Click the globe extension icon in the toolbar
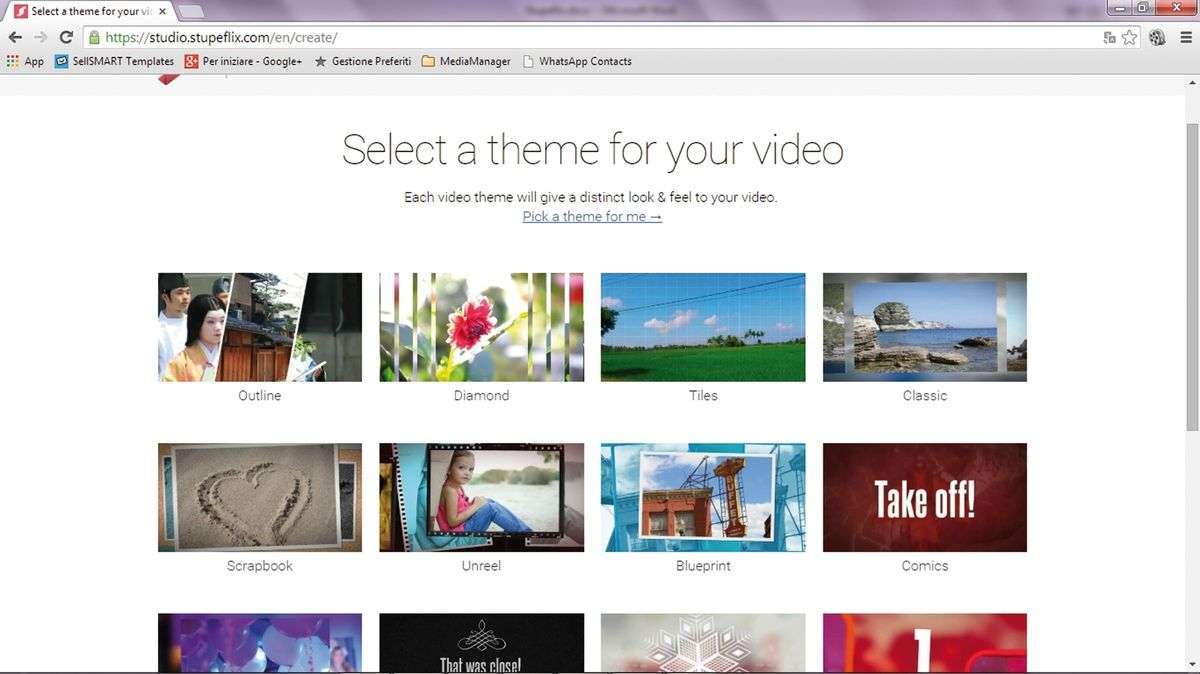1200x674 pixels. pyautogui.click(x=1157, y=38)
